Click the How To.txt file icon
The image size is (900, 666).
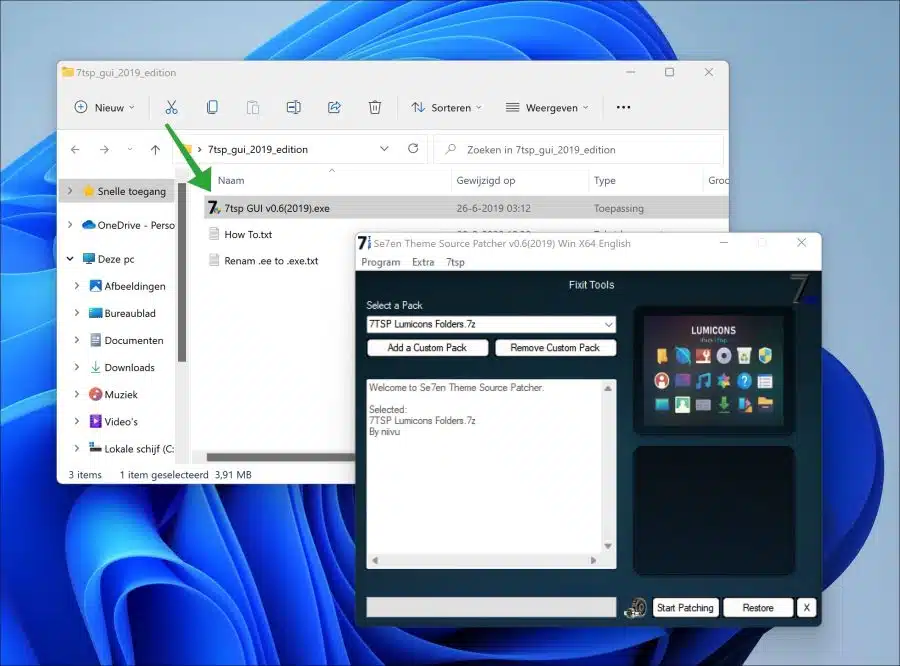click(x=214, y=234)
